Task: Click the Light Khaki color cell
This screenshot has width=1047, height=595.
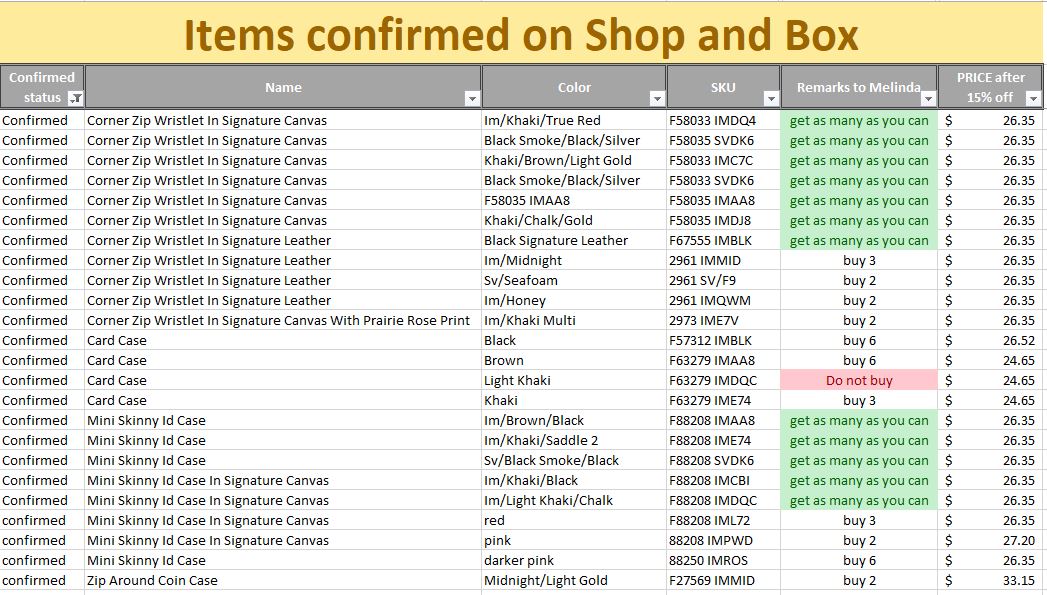Action: tap(517, 380)
